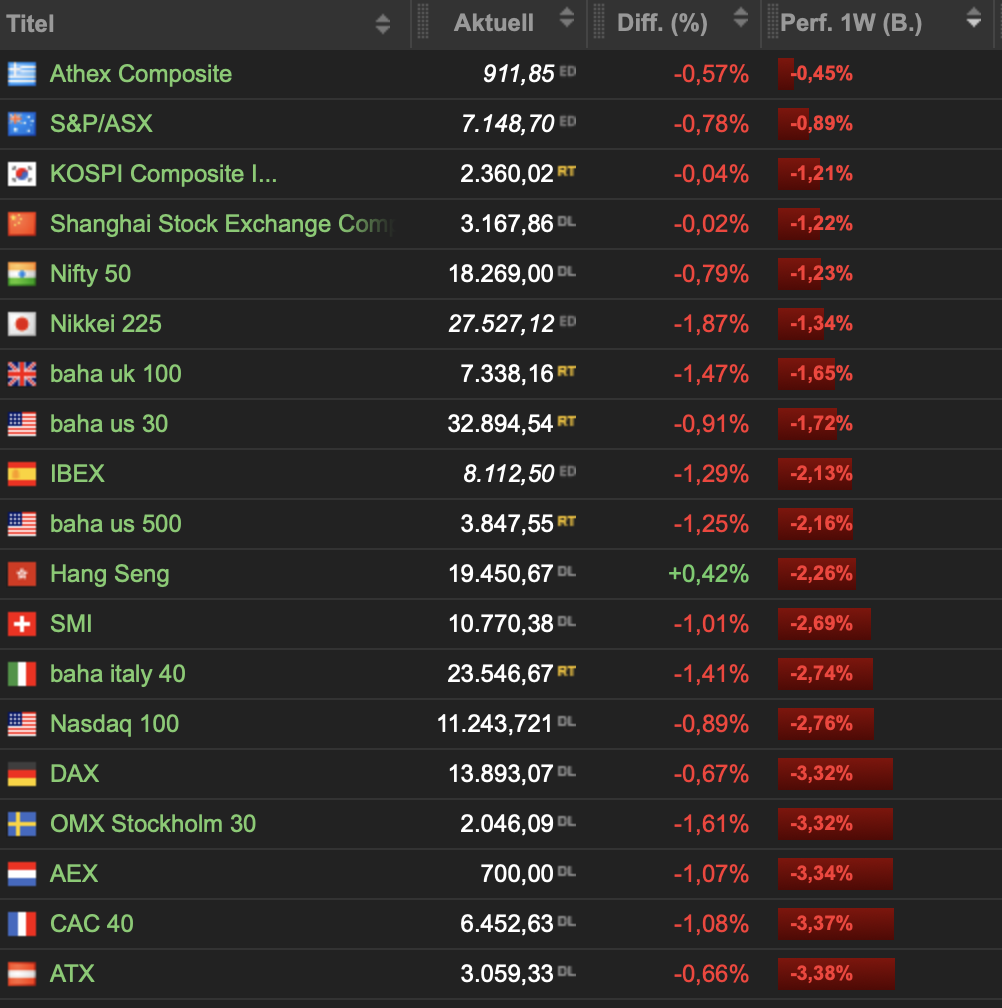Click the US flag beside Nasdaq 100
Viewport: 1002px width, 1008px height.
click(22, 724)
